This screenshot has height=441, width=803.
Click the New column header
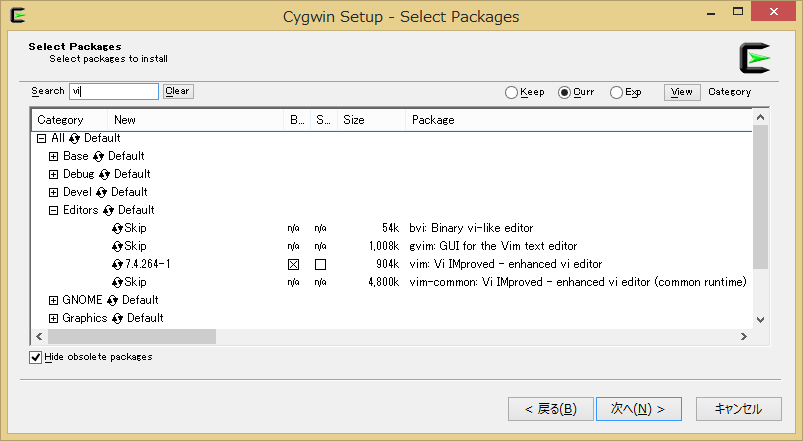pyautogui.click(x=196, y=120)
